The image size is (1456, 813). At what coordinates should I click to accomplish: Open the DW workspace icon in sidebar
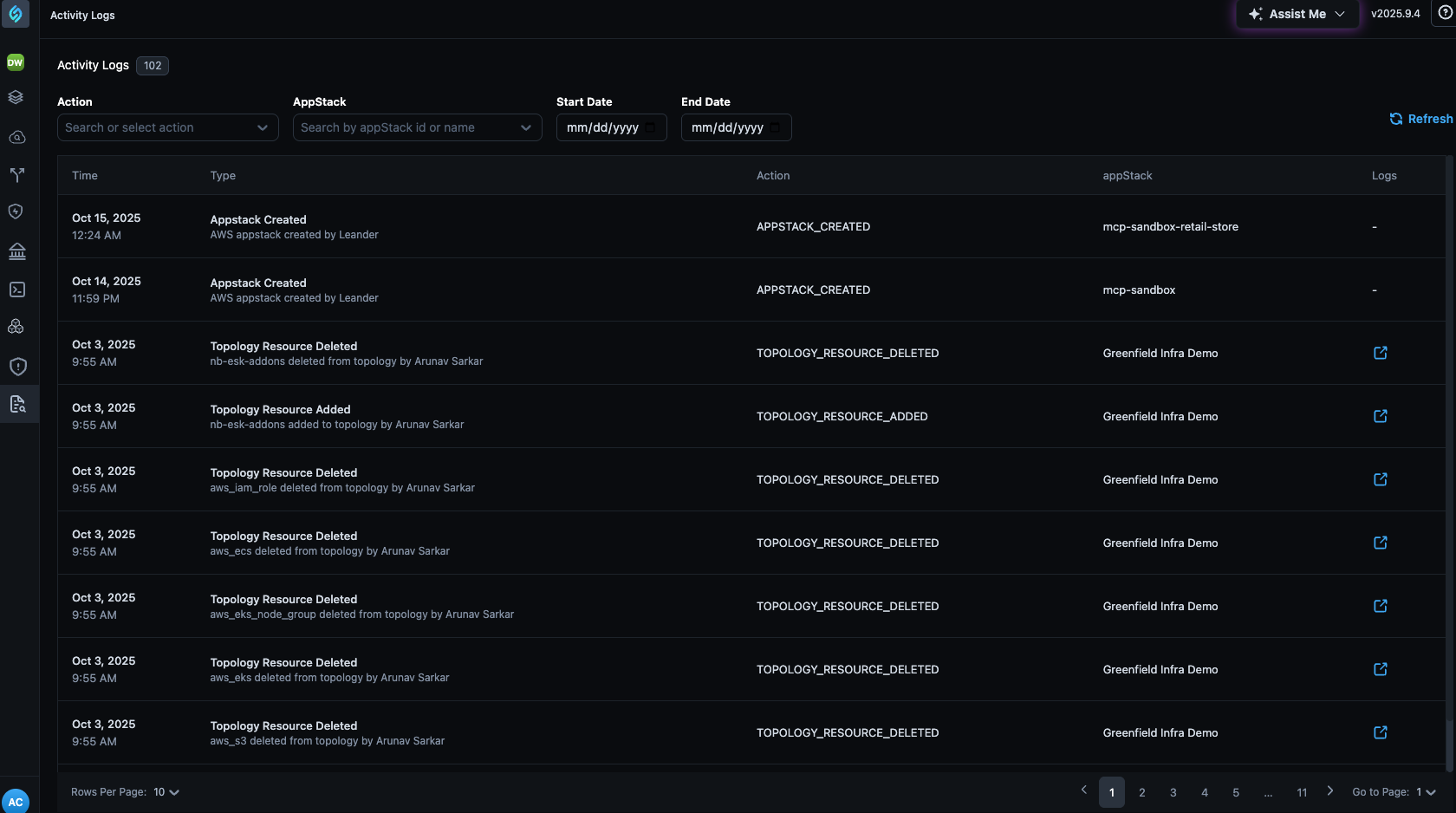[x=16, y=62]
